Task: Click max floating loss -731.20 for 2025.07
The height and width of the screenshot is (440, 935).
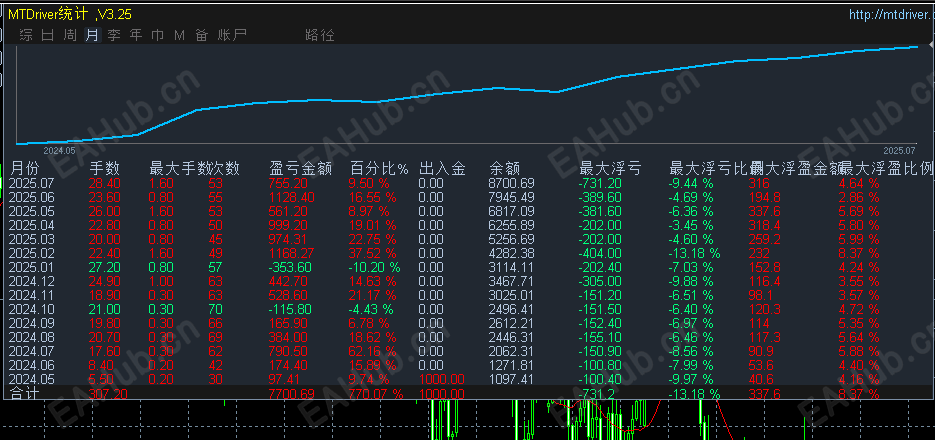Action: [600, 183]
